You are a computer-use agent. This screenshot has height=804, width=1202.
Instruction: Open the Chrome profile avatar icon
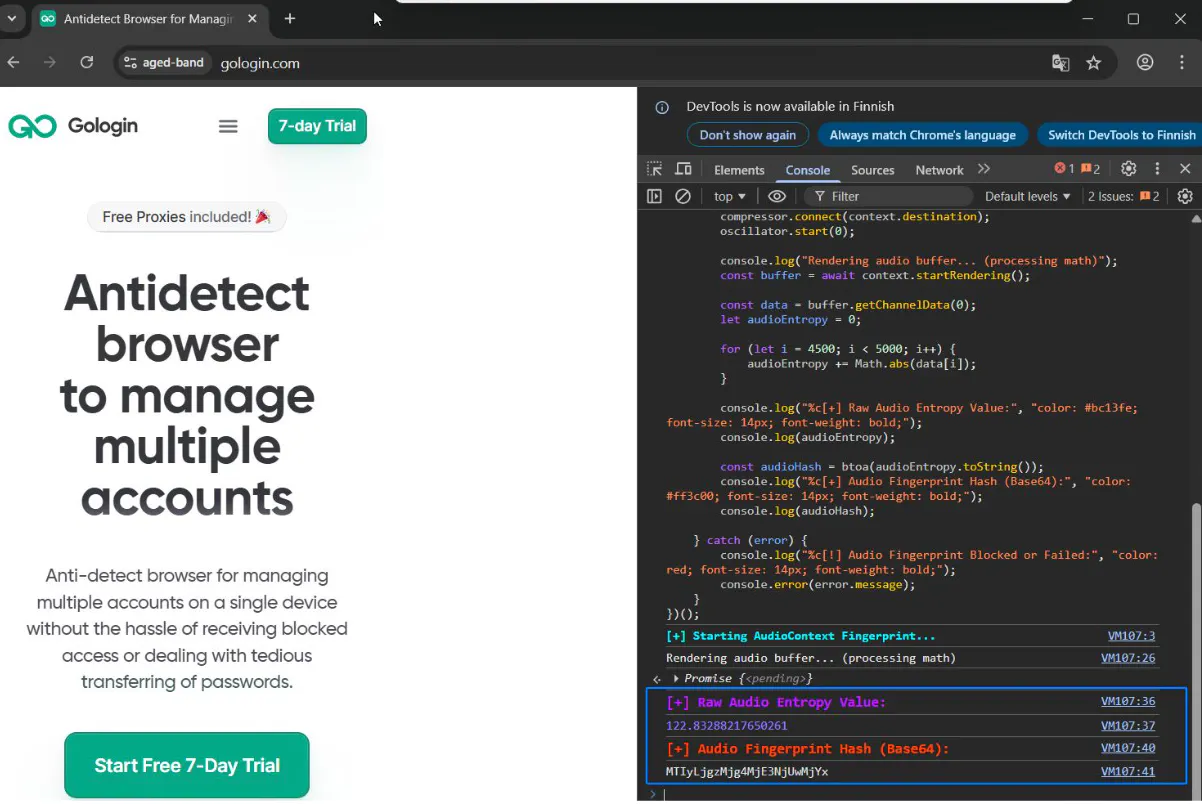click(1145, 62)
